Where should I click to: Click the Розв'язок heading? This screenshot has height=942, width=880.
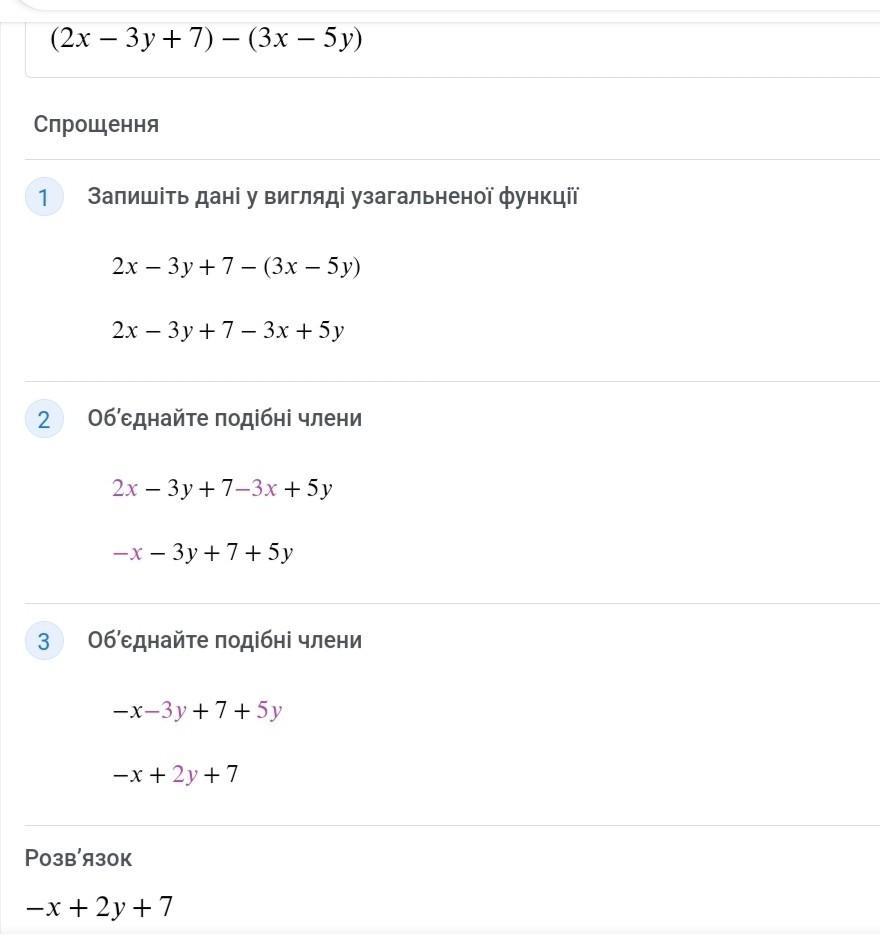click(78, 858)
